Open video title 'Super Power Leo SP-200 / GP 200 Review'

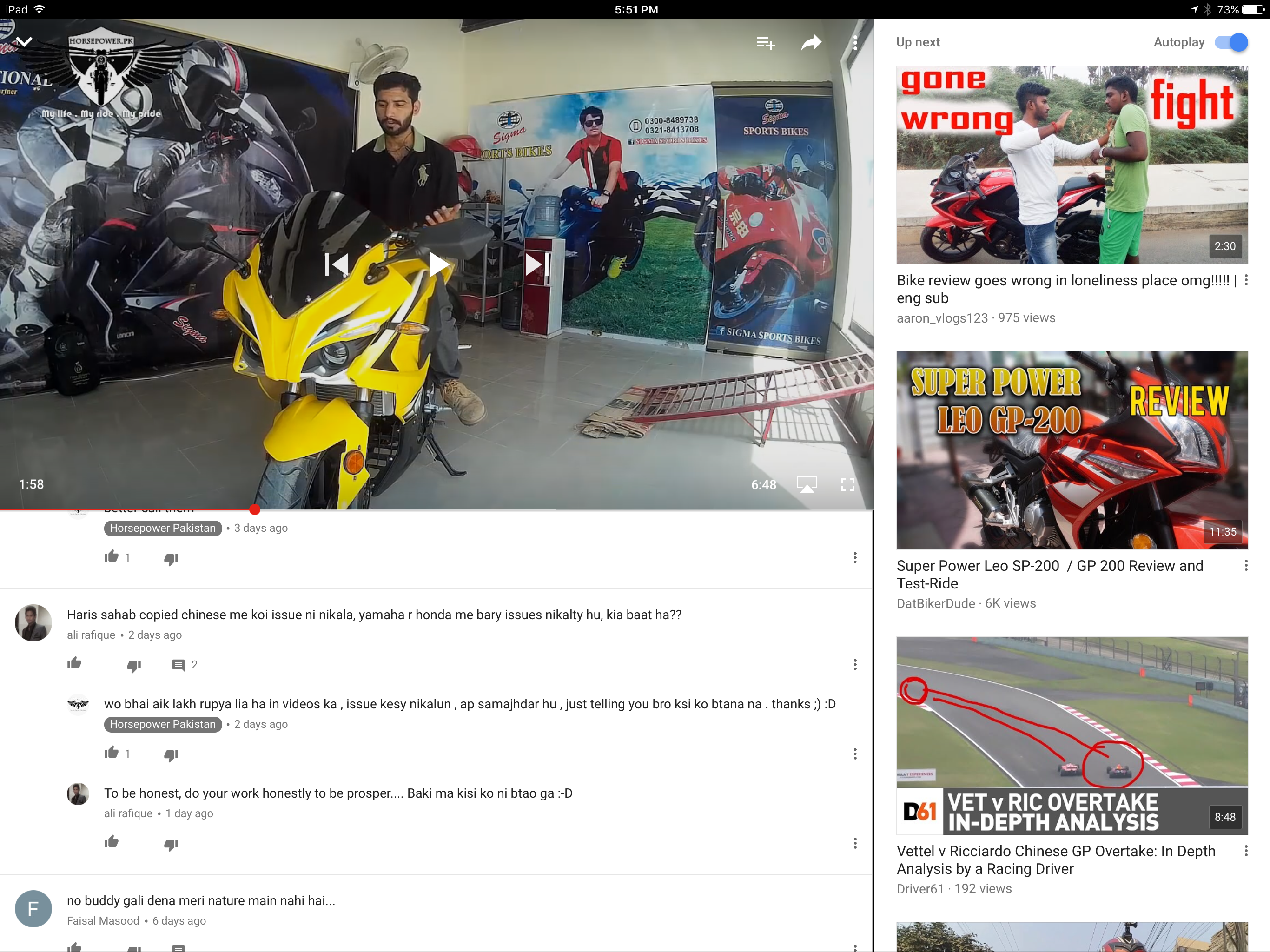point(1050,574)
